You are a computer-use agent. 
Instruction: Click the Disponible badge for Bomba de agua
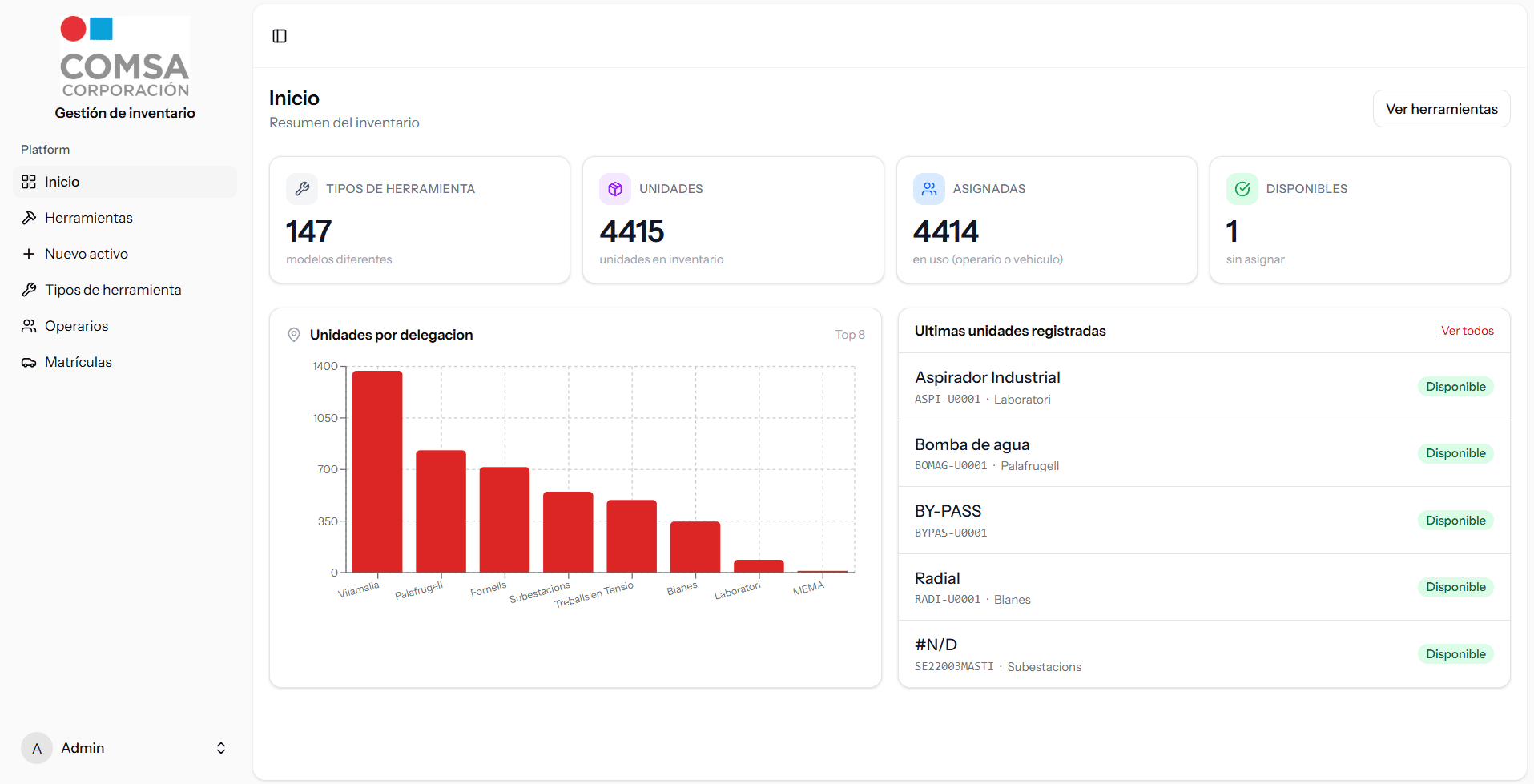pyautogui.click(x=1455, y=453)
